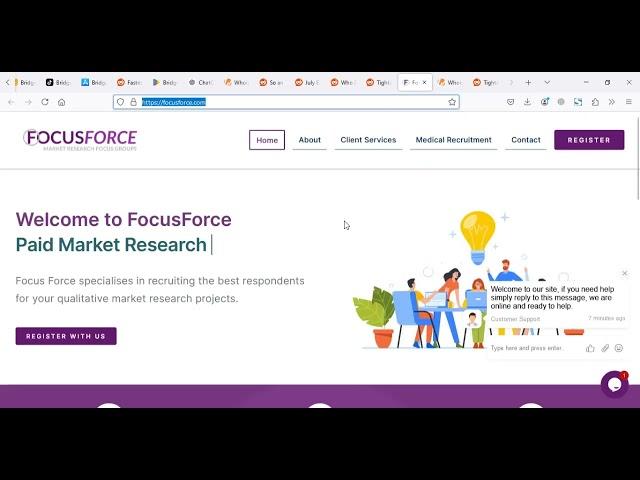Open the downloads panel
Image resolution: width=640 pixels, height=480 pixels.
527,102
